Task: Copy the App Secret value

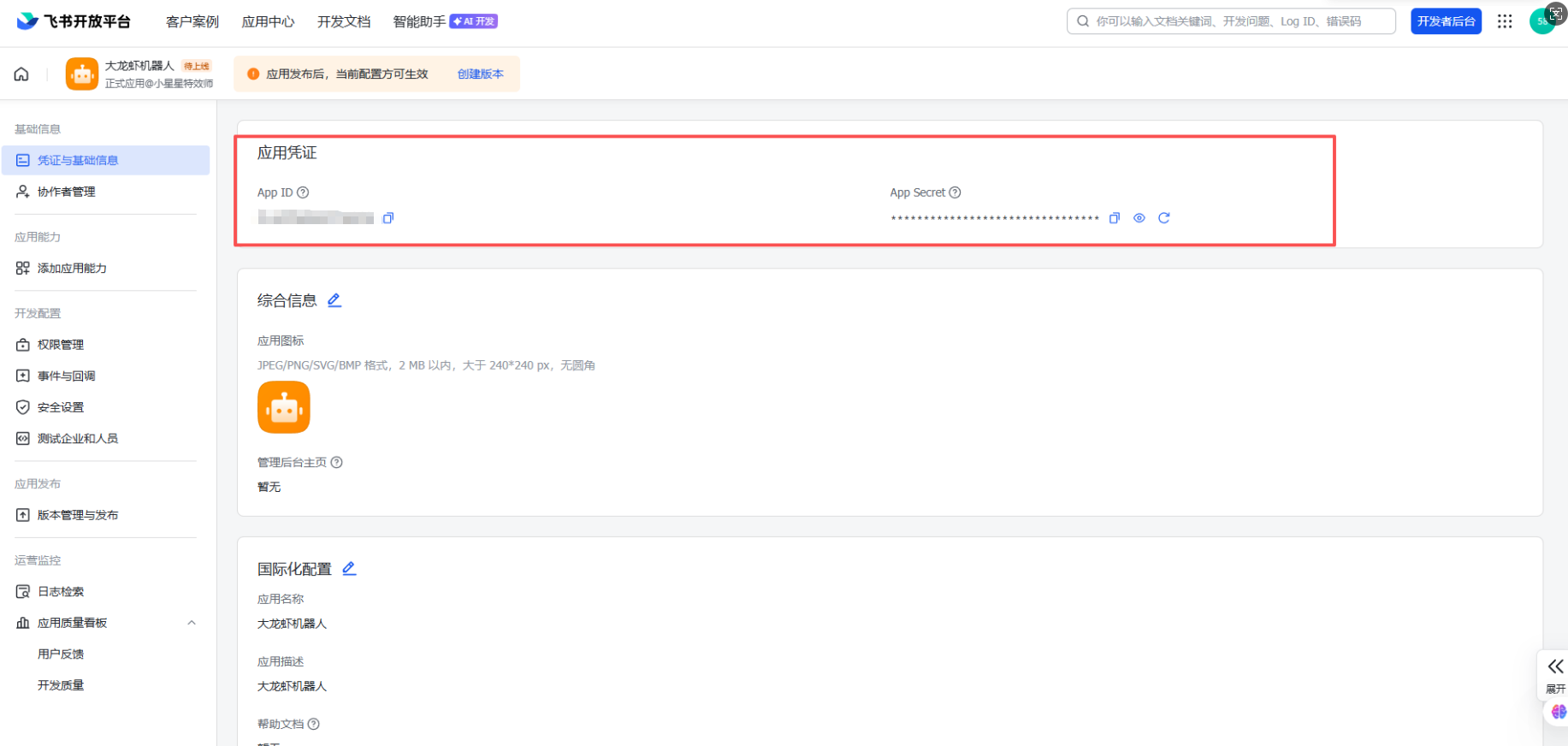Action: (x=1114, y=218)
